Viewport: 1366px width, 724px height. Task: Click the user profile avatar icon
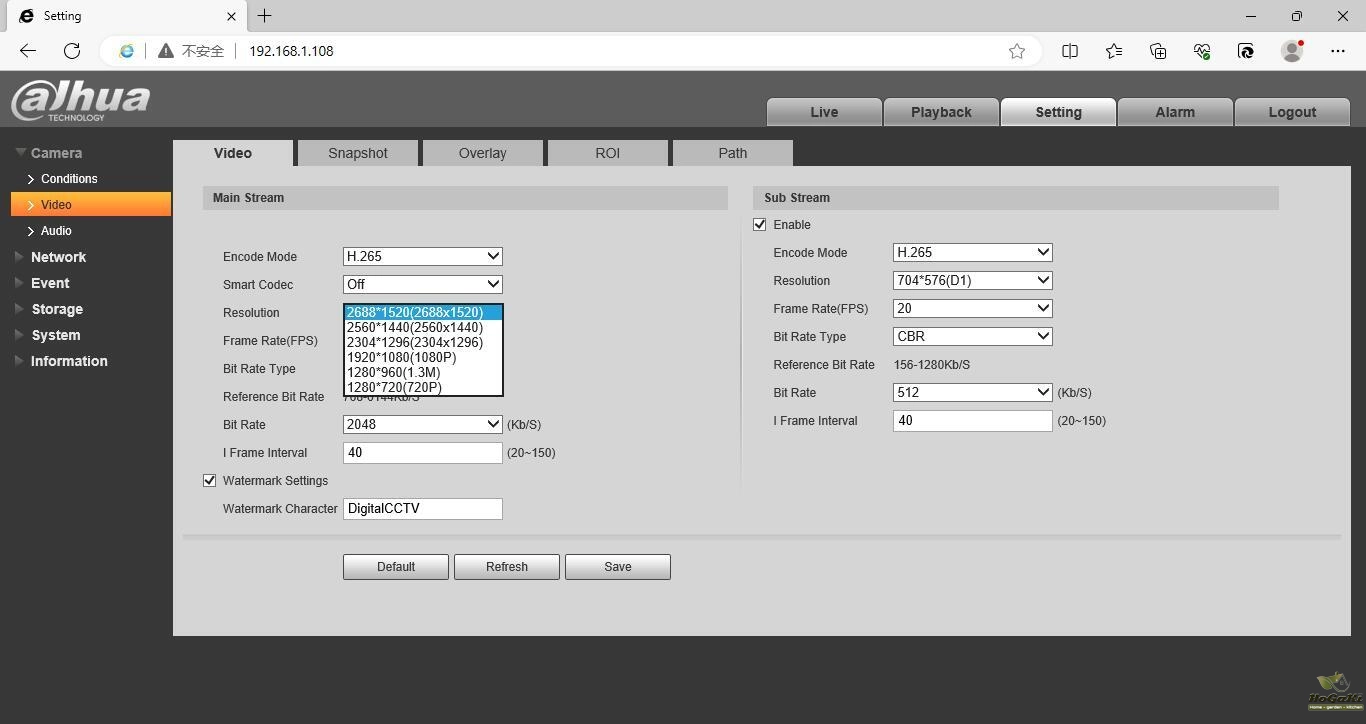tap(1292, 51)
